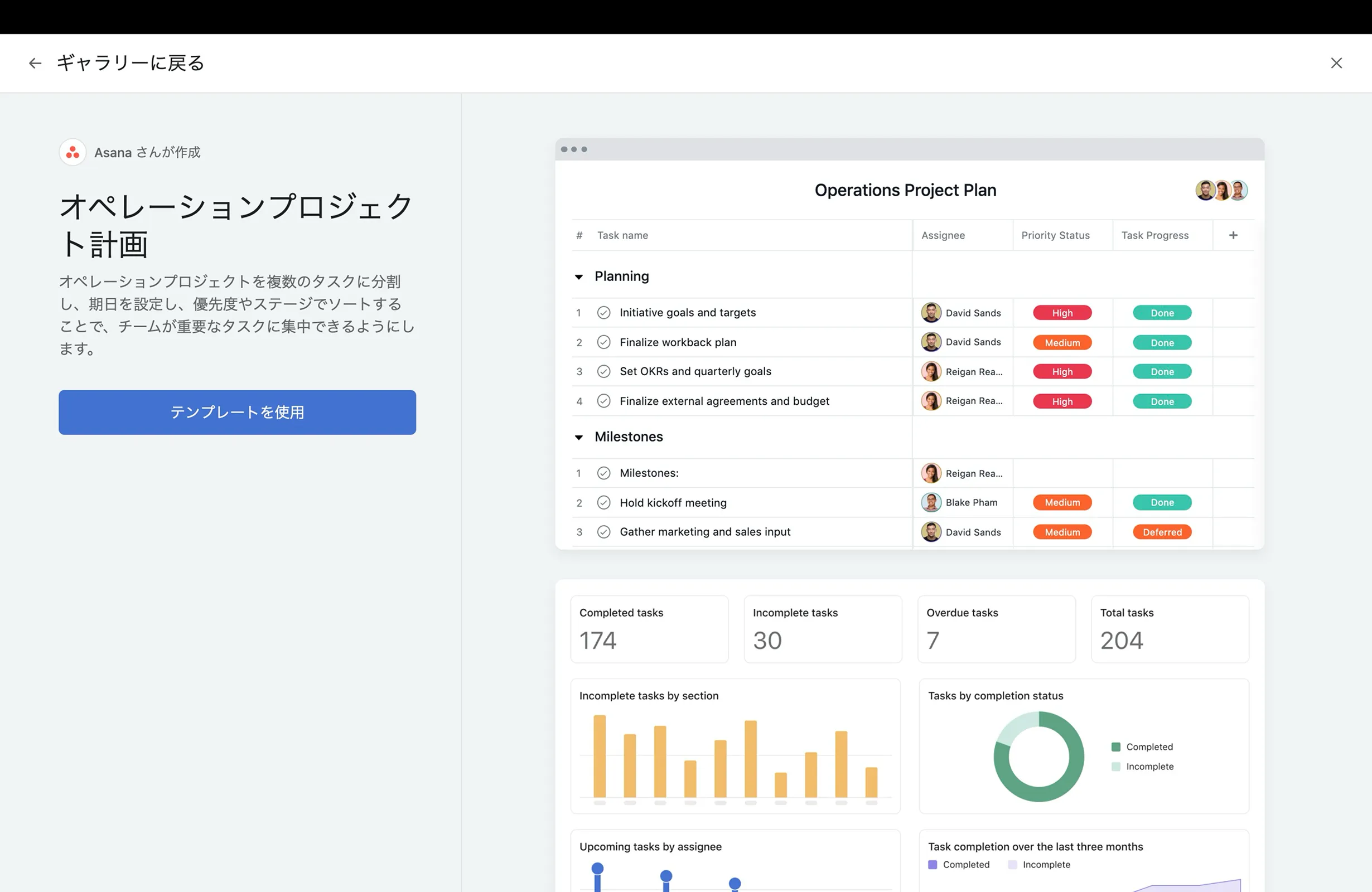Toggle checkmark for Hold kickoff meeting
Screen dimensions: 1372x892
603,502
